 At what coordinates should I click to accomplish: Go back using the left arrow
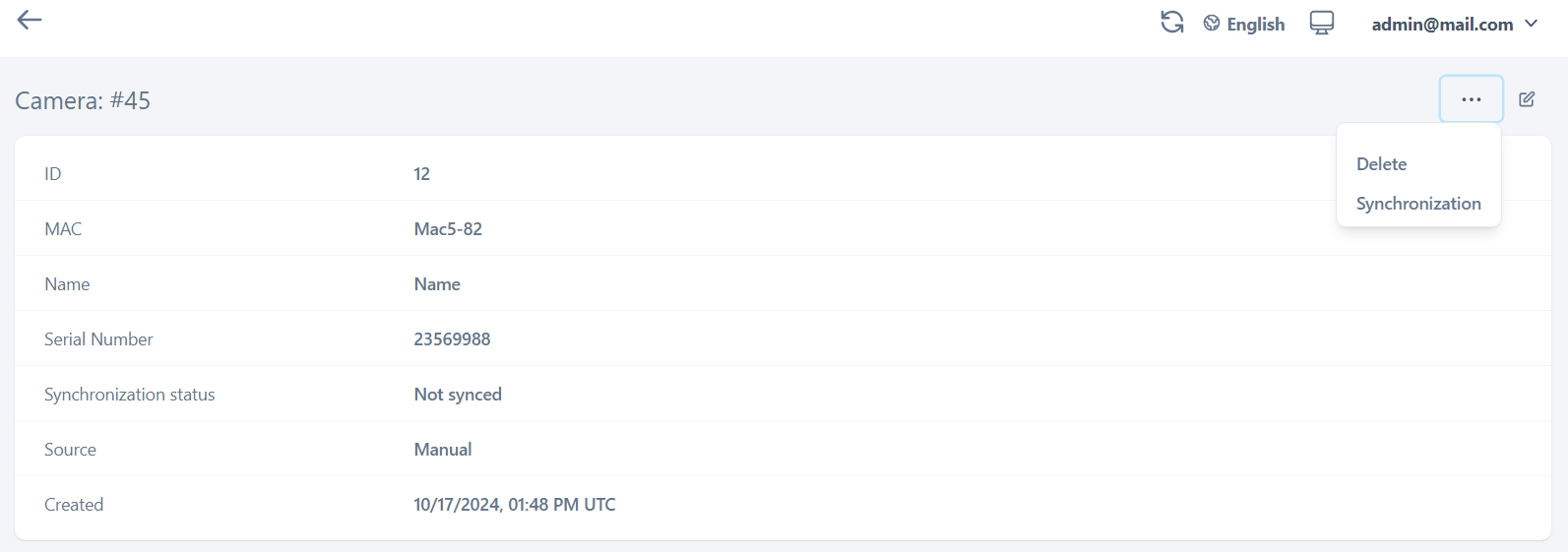point(30,21)
